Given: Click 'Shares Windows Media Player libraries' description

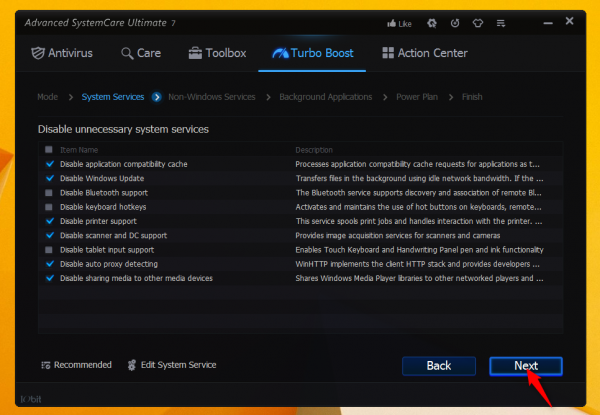Looking at the screenshot, I should pyautogui.click(x=419, y=278).
